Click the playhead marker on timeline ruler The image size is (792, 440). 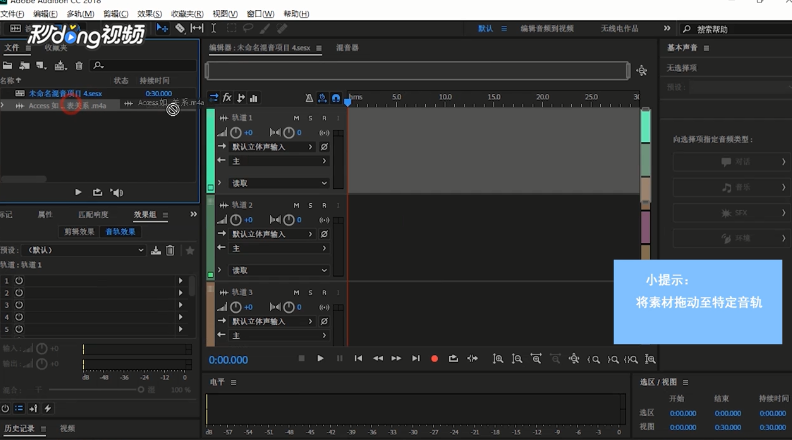pos(348,102)
